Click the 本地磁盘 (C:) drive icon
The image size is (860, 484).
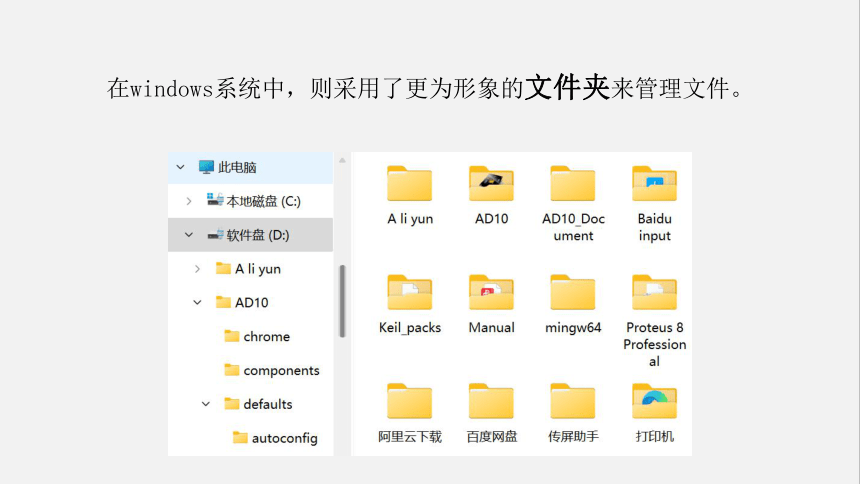(215, 200)
